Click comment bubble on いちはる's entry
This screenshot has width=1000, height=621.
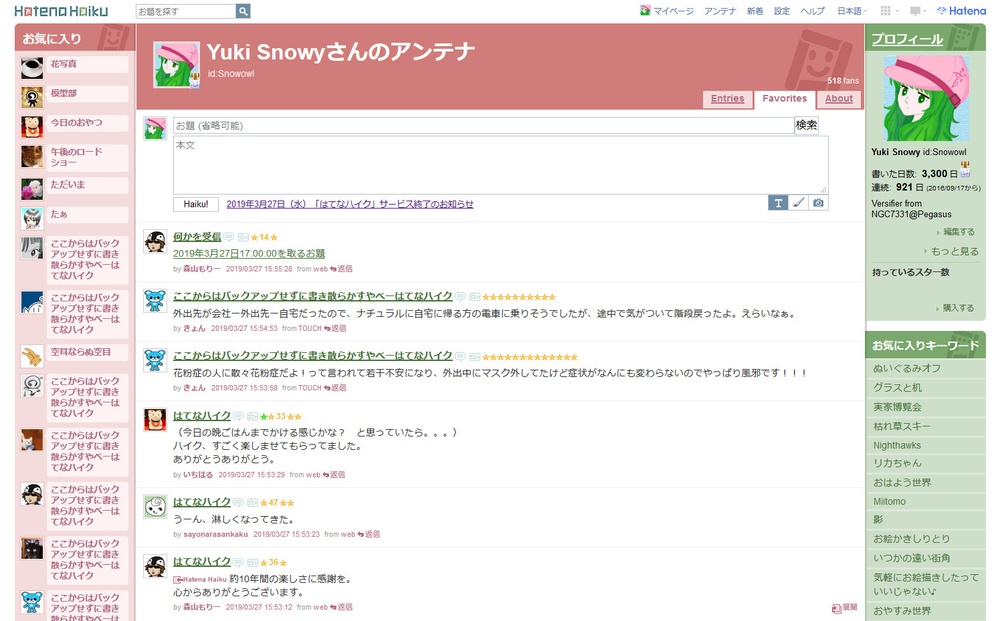click(x=238, y=416)
